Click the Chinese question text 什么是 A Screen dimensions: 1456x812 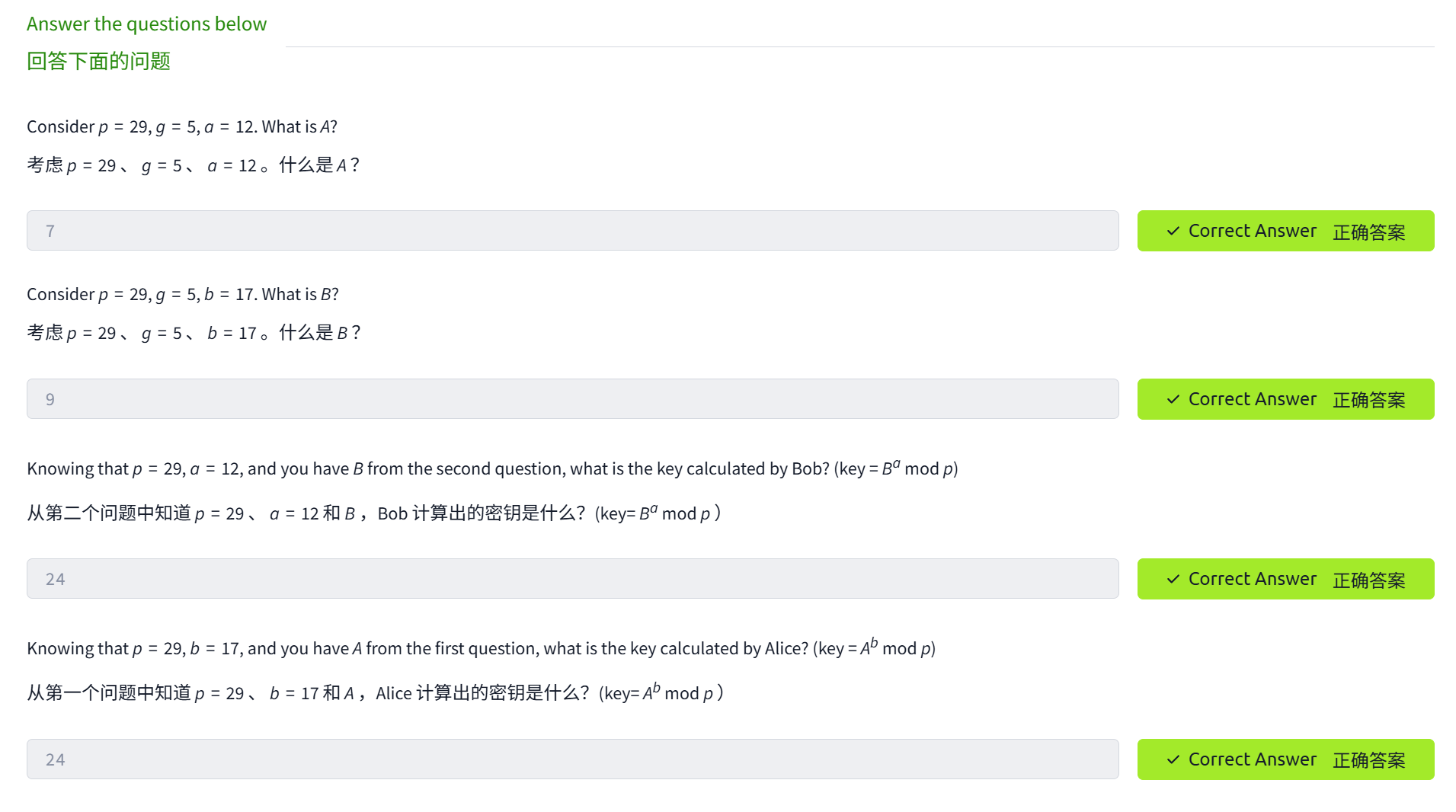(x=317, y=165)
